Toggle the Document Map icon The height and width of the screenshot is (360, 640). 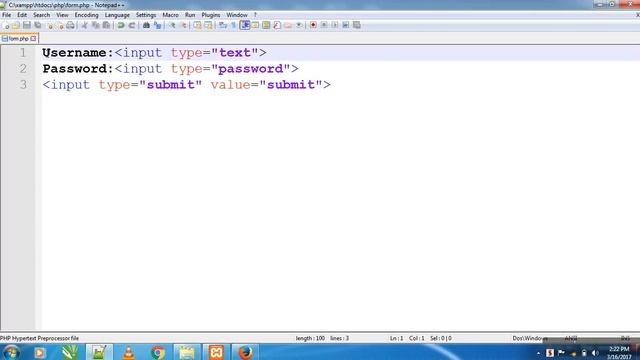click(x=266, y=25)
